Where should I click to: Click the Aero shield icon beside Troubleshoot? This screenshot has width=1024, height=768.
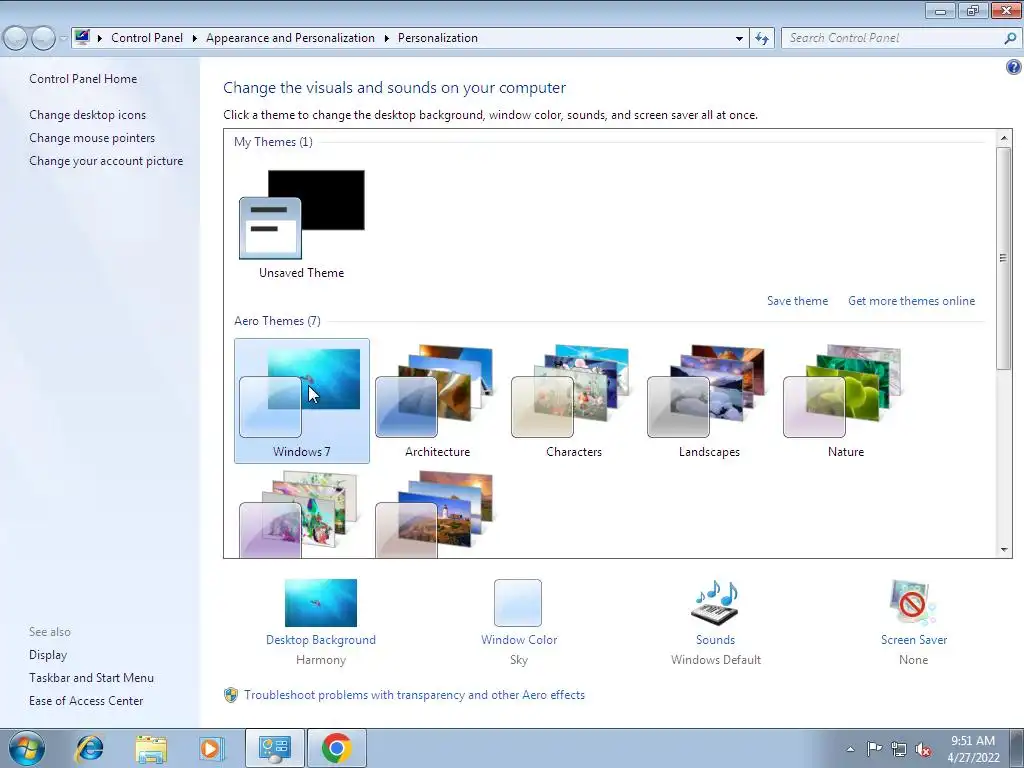(x=231, y=695)
